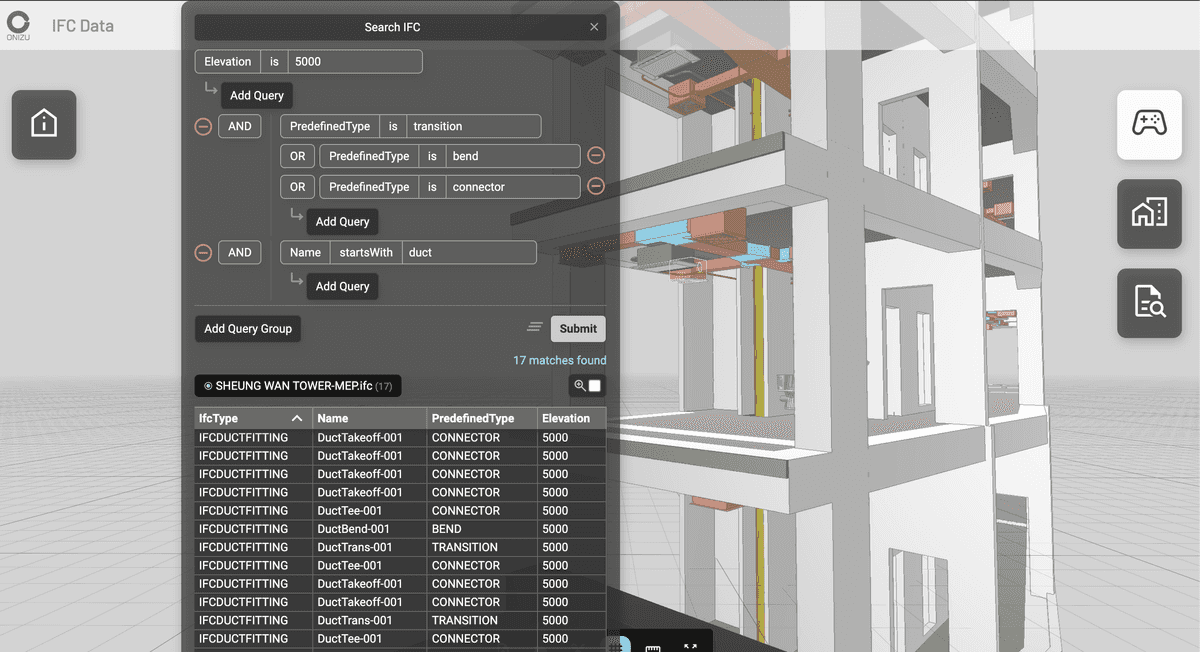
Task: Change the 'startsWith' operator on Name
Action: coord(366,253)
